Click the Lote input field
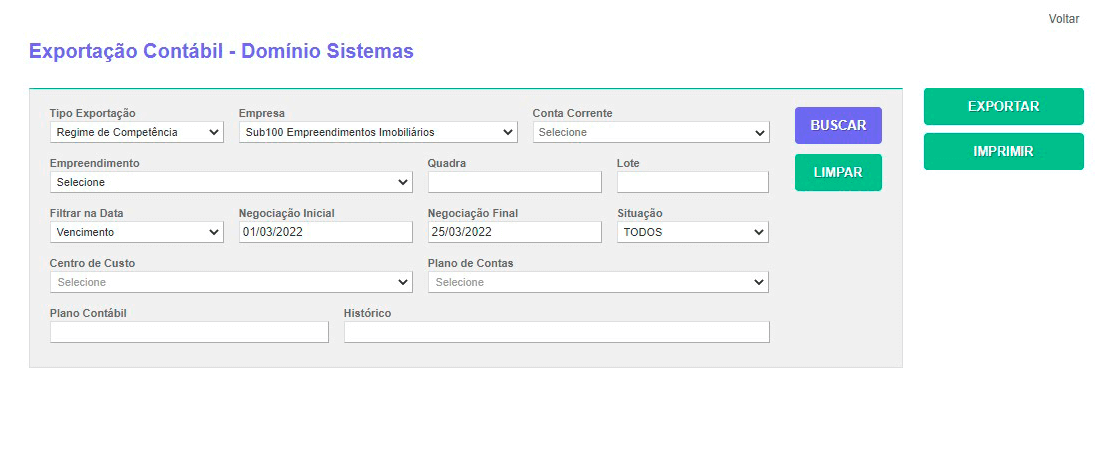This screenshot has width=1112, height=449. [692, 182]
